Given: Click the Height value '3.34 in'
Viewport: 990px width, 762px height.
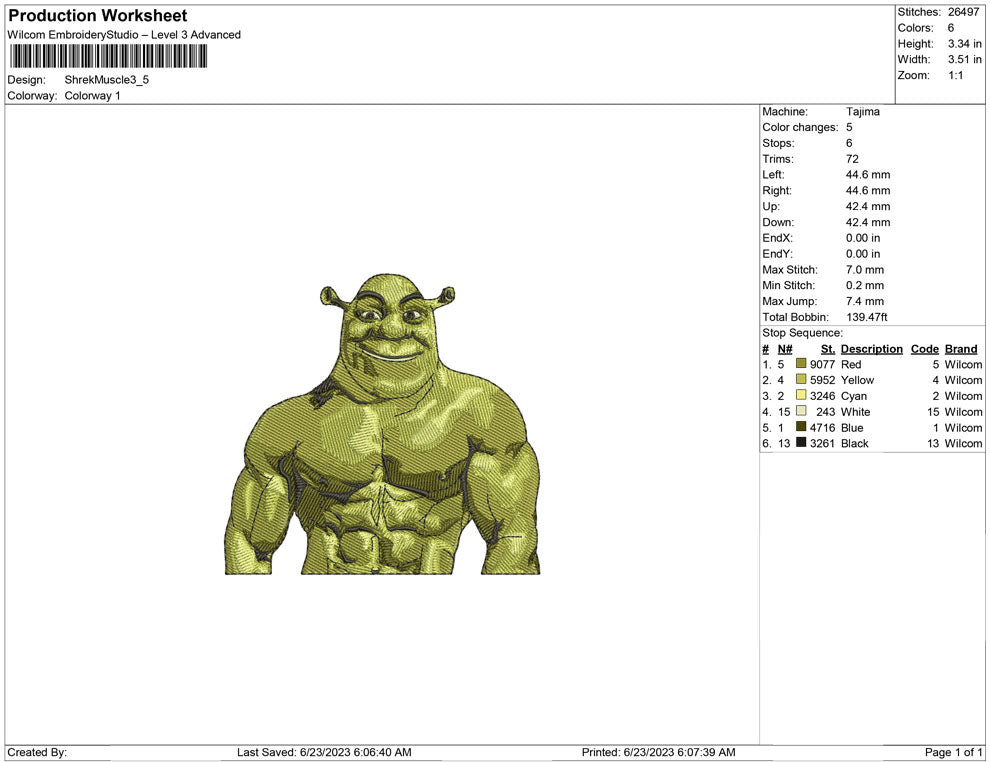Looking at the screenshot, I should point(965,44).
